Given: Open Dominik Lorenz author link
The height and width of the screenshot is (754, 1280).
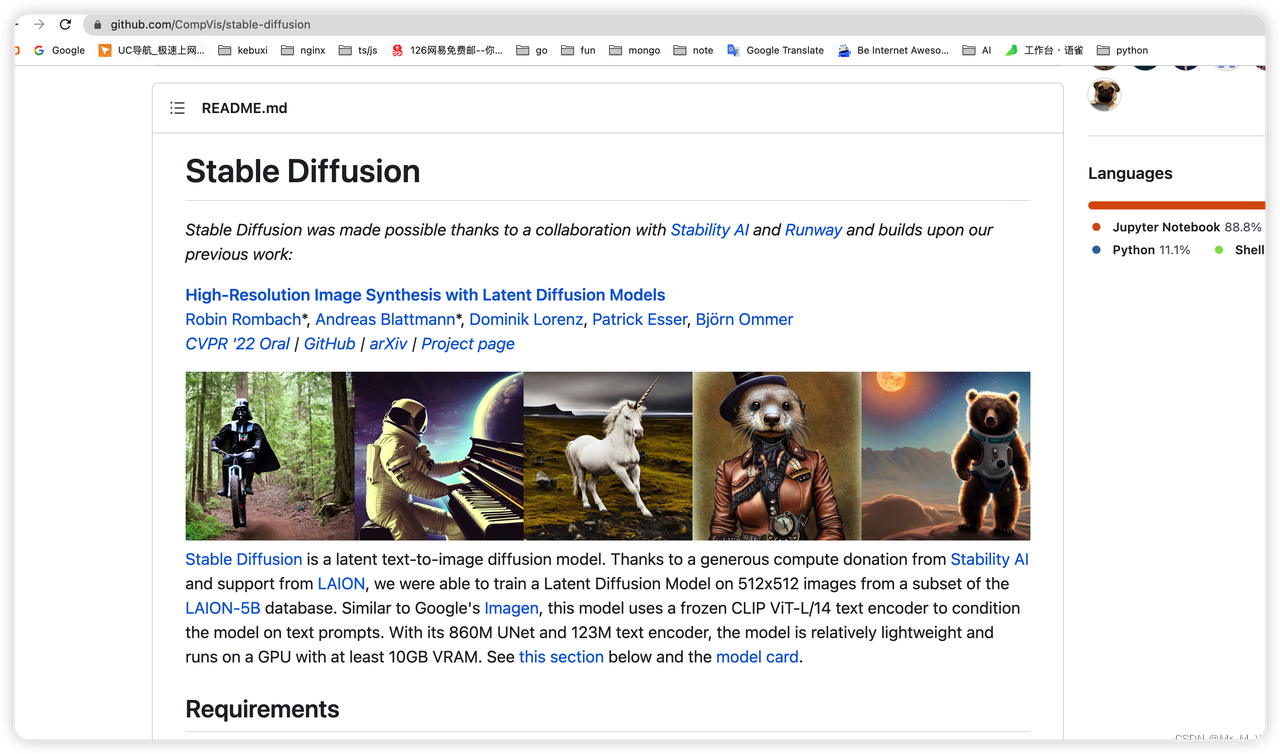Looking at the screenshot, I should point(526,319).
